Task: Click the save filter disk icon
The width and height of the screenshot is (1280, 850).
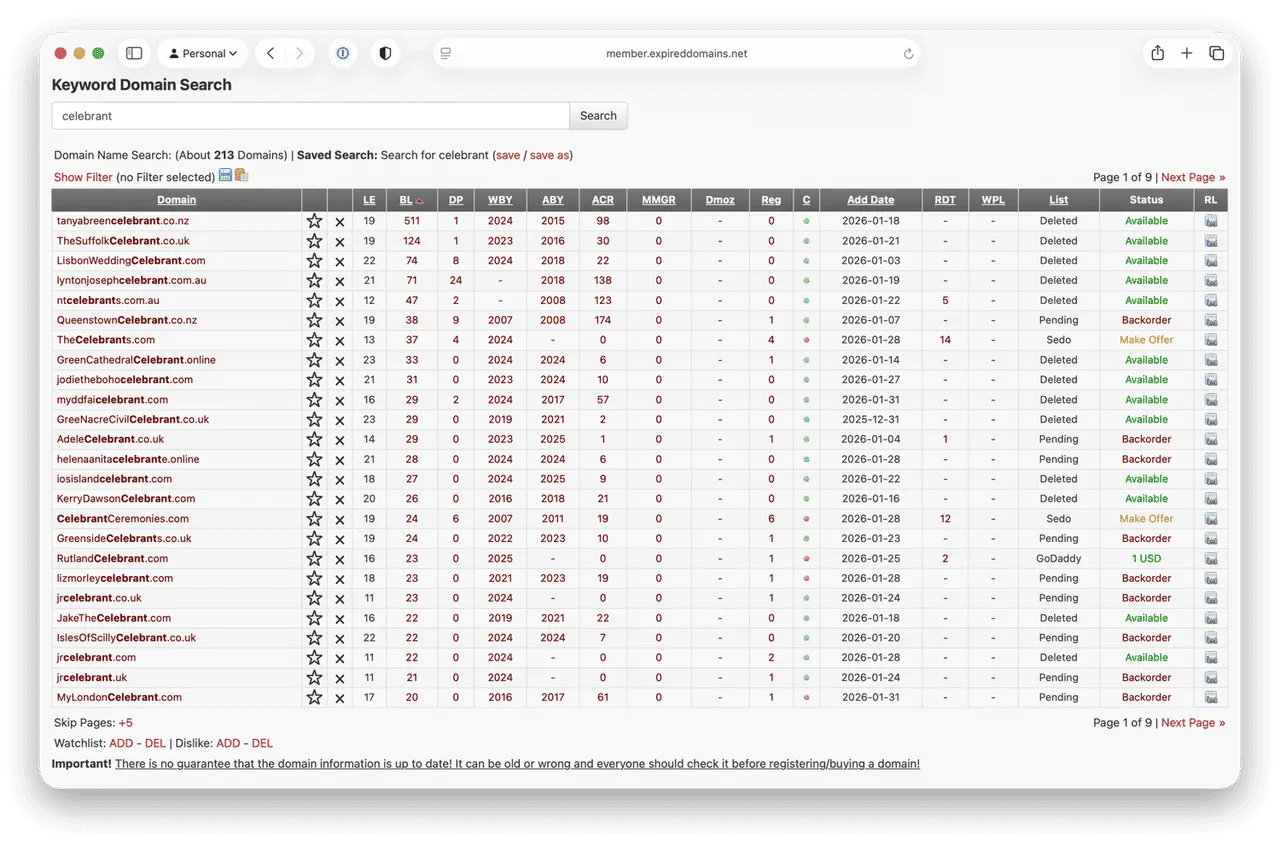Action: [225, 176]
